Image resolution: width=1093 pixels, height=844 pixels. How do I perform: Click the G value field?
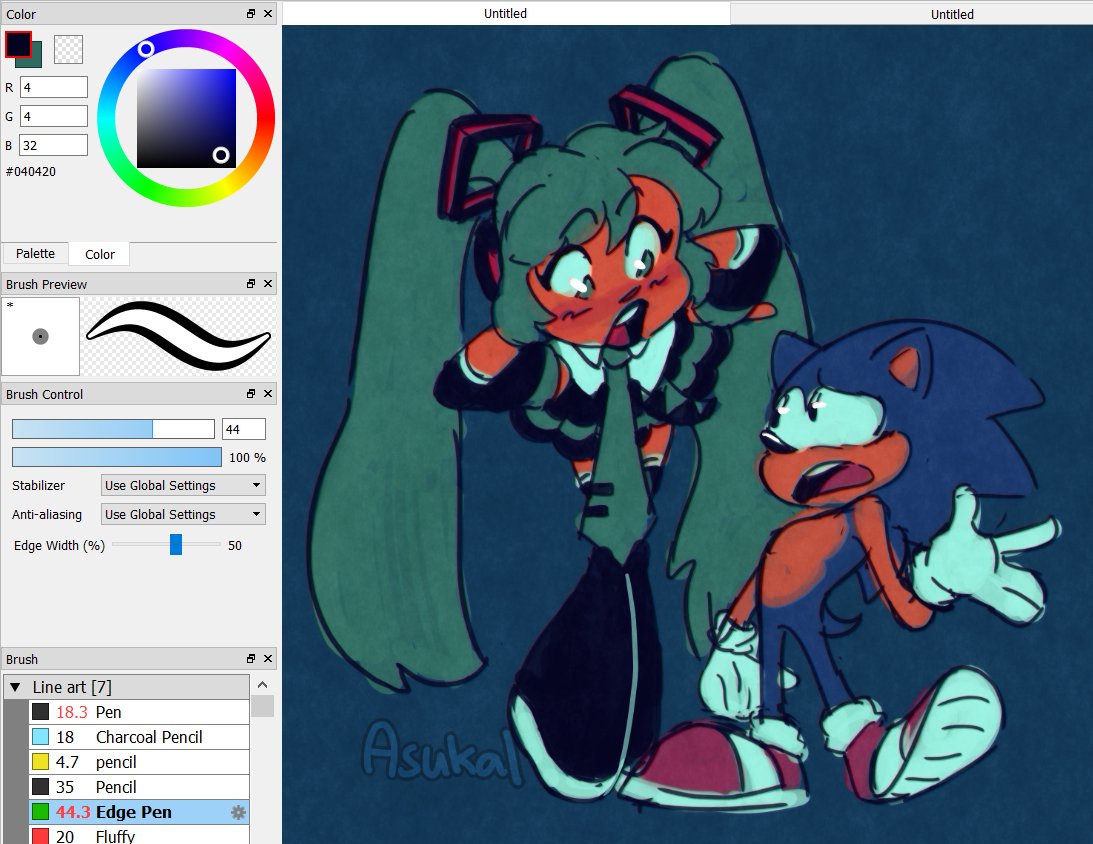tap(54, 116)
